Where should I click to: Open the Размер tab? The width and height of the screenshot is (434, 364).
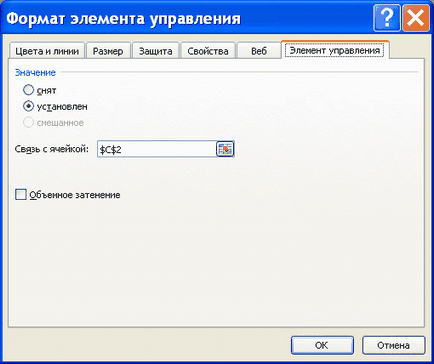(x=108, y=51)
